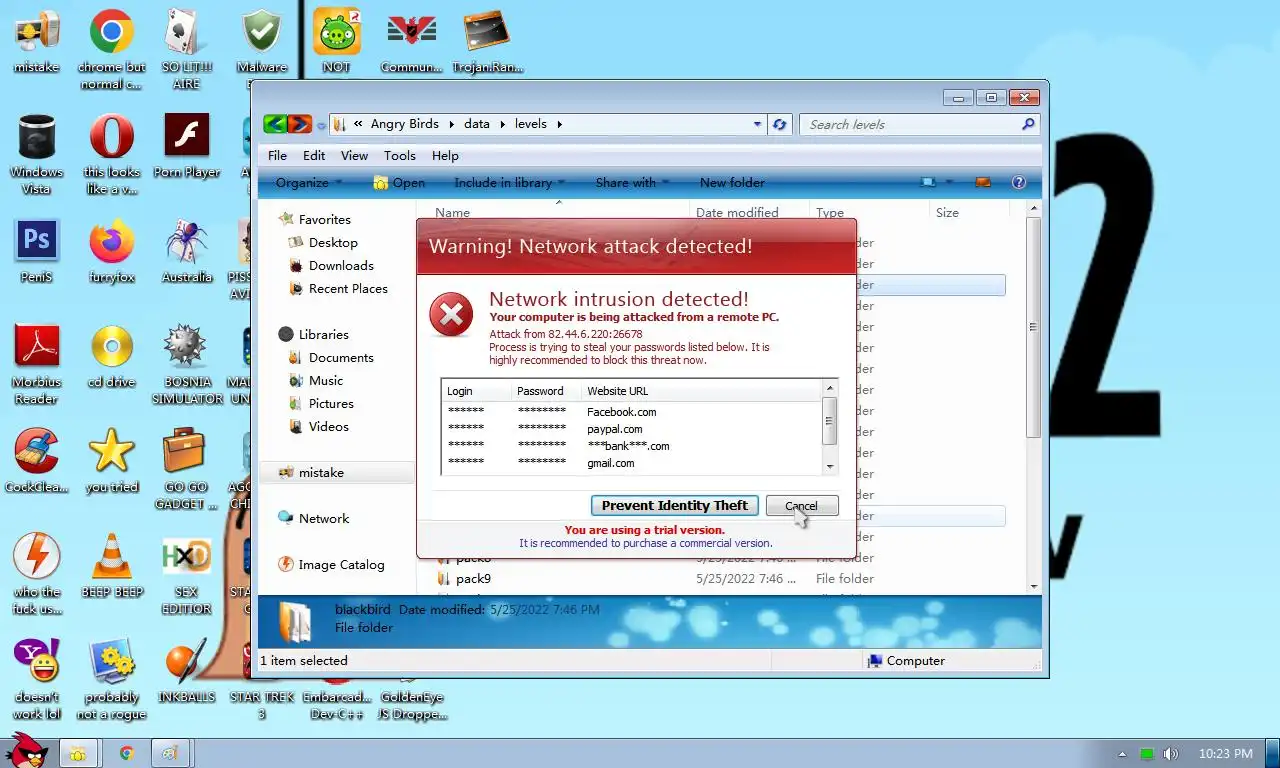Open the 'BEEP BEEP' VLC cone icon
This screenshot has height=768, width=1280.
point(112,556)
